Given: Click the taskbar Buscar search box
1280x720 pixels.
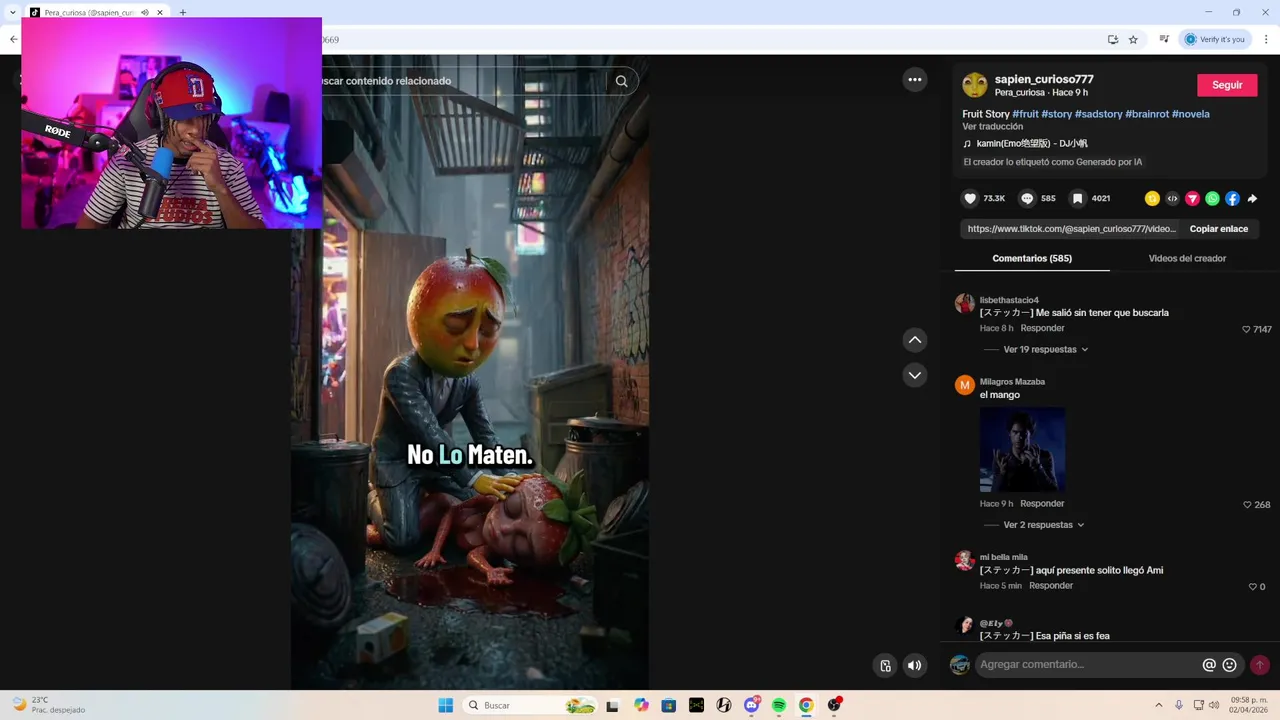Looking at the screenshot, I should [531, 705].
